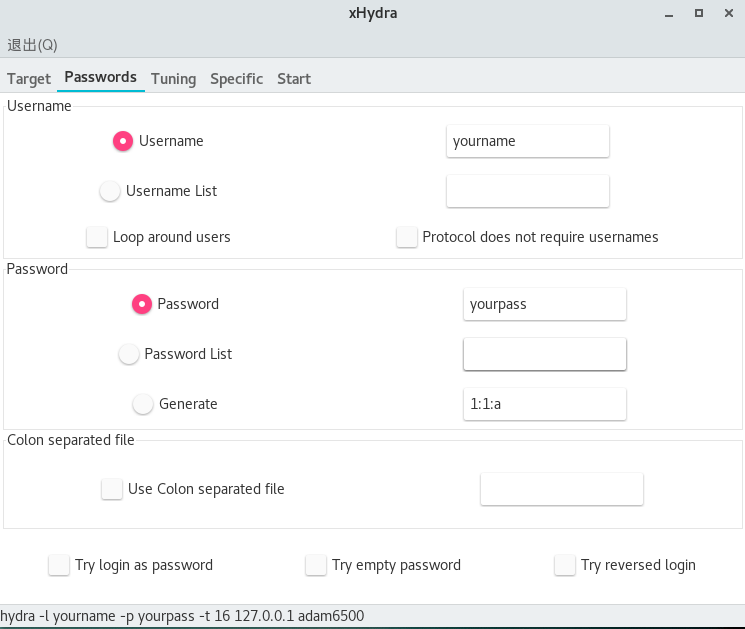Tick Try login as password
The height and width of the screenshot is (629, 745).
[59, 565]
